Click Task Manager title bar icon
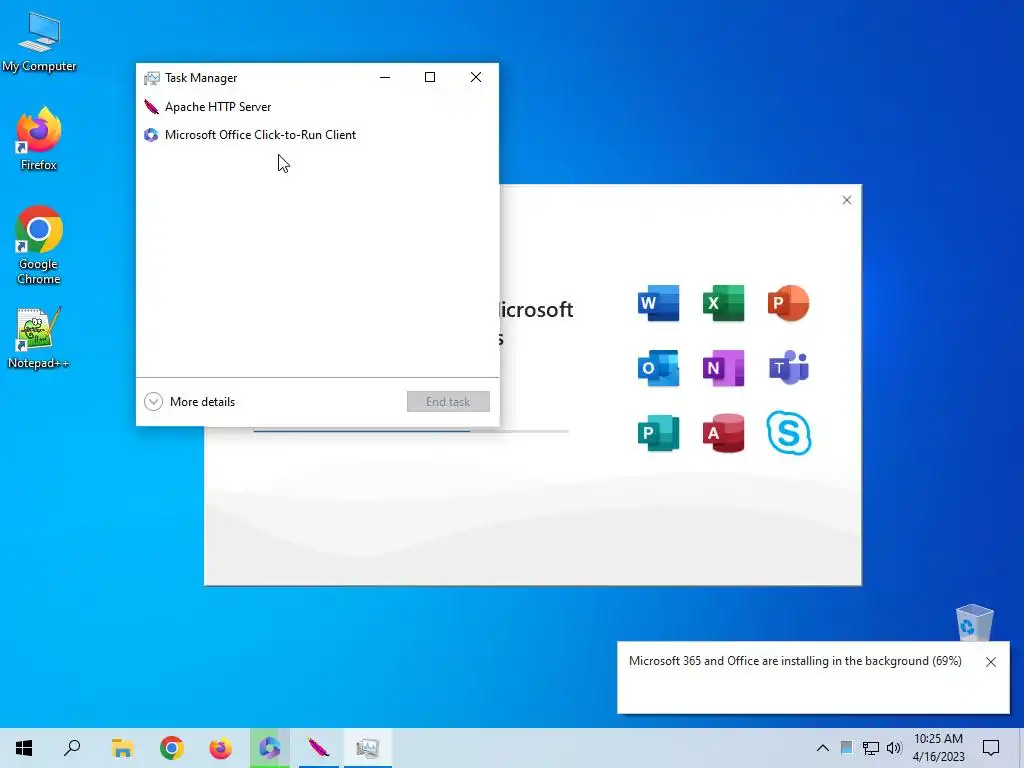This screenshot has height=768, width=1024. [x=152, y=78]
